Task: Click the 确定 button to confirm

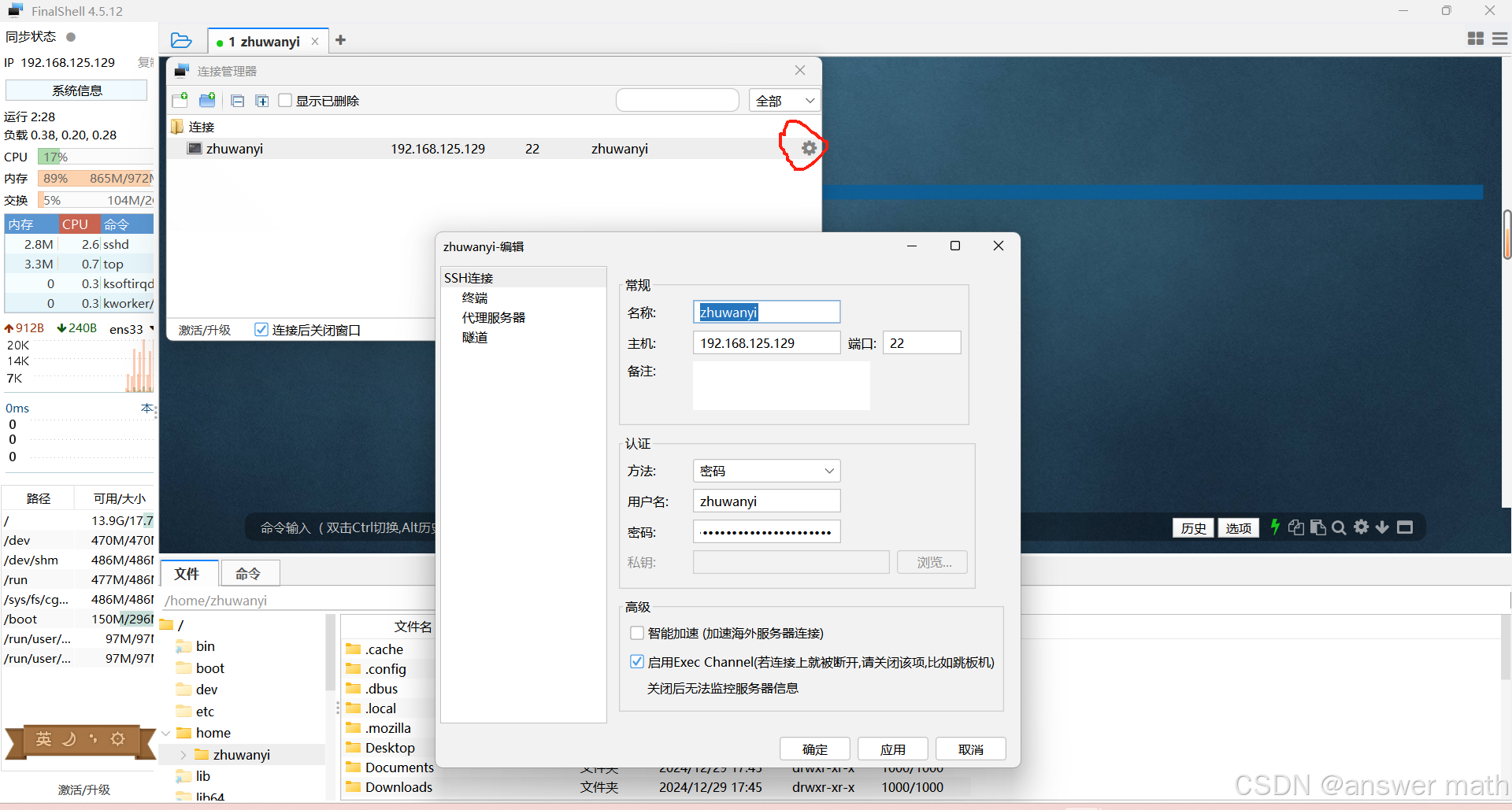Action: [814, 749]
